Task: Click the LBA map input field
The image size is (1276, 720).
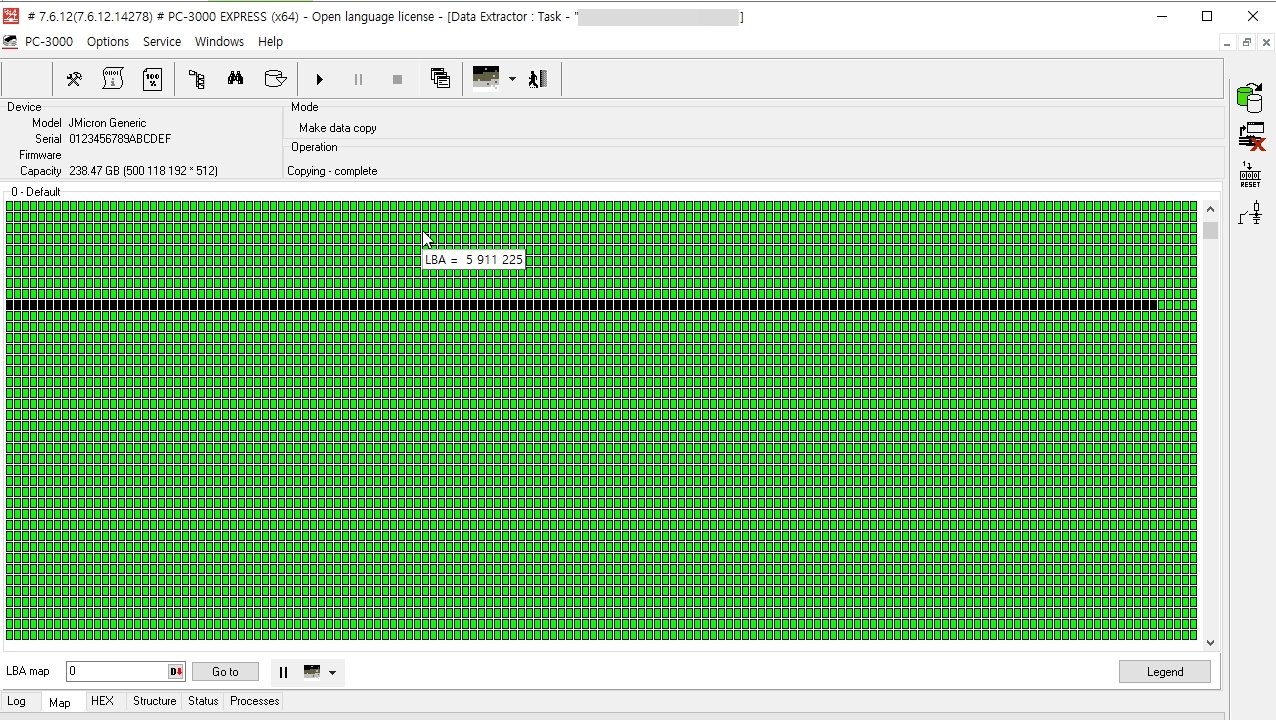Action: click(x=116, y=672)
